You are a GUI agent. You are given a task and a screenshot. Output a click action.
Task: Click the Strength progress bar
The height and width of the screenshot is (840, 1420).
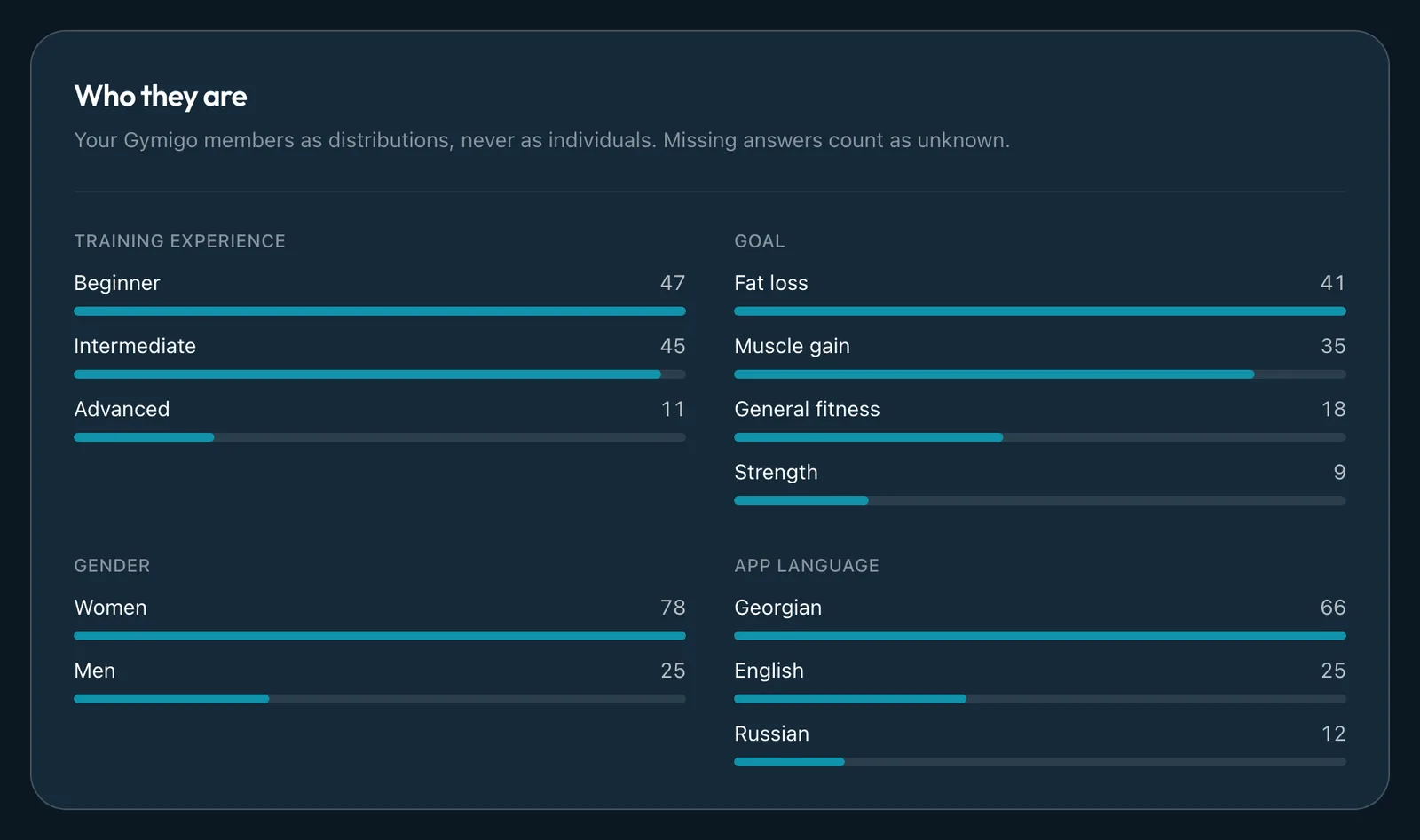1040,500
